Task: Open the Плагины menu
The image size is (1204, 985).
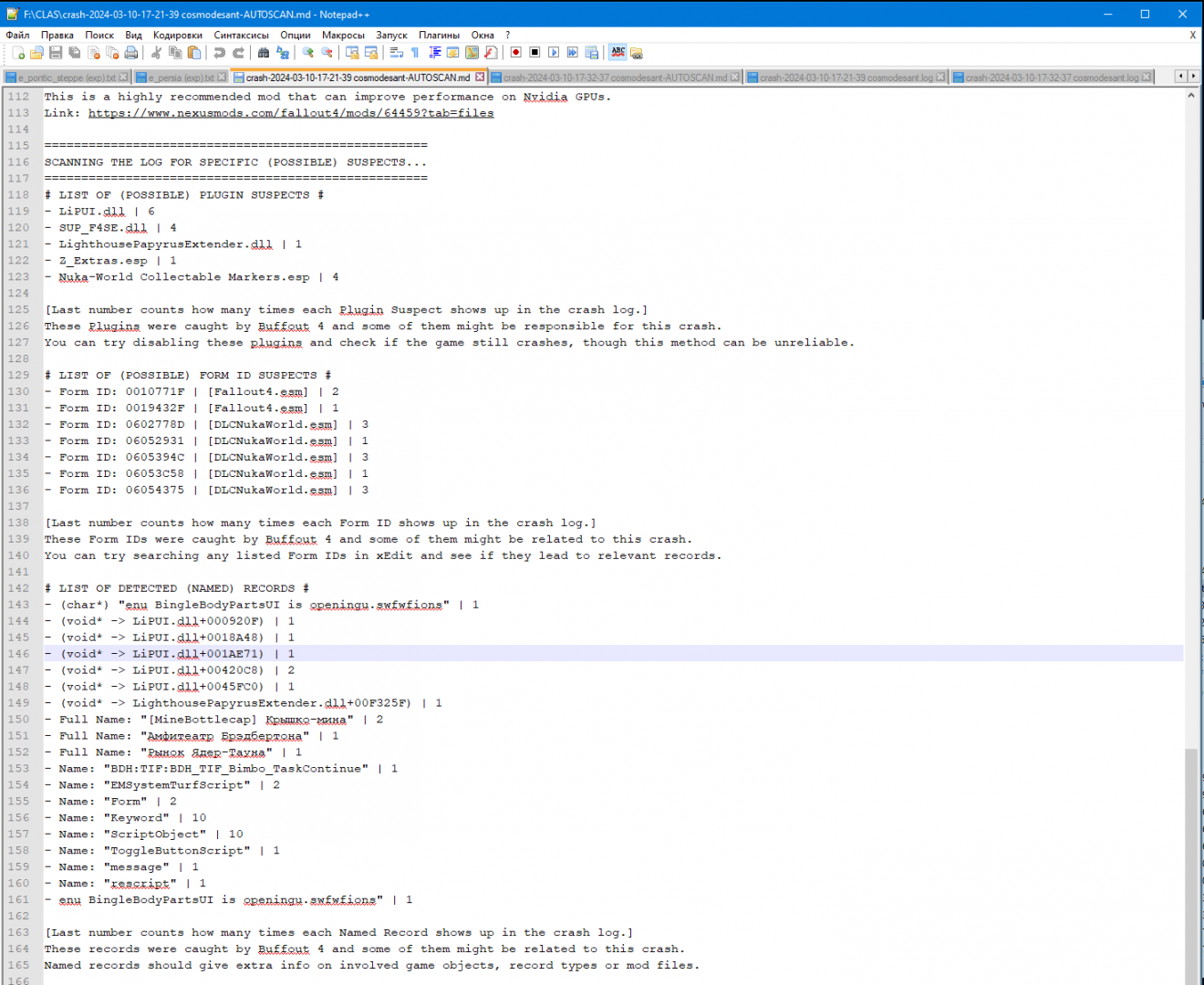Action: (439, 35)
